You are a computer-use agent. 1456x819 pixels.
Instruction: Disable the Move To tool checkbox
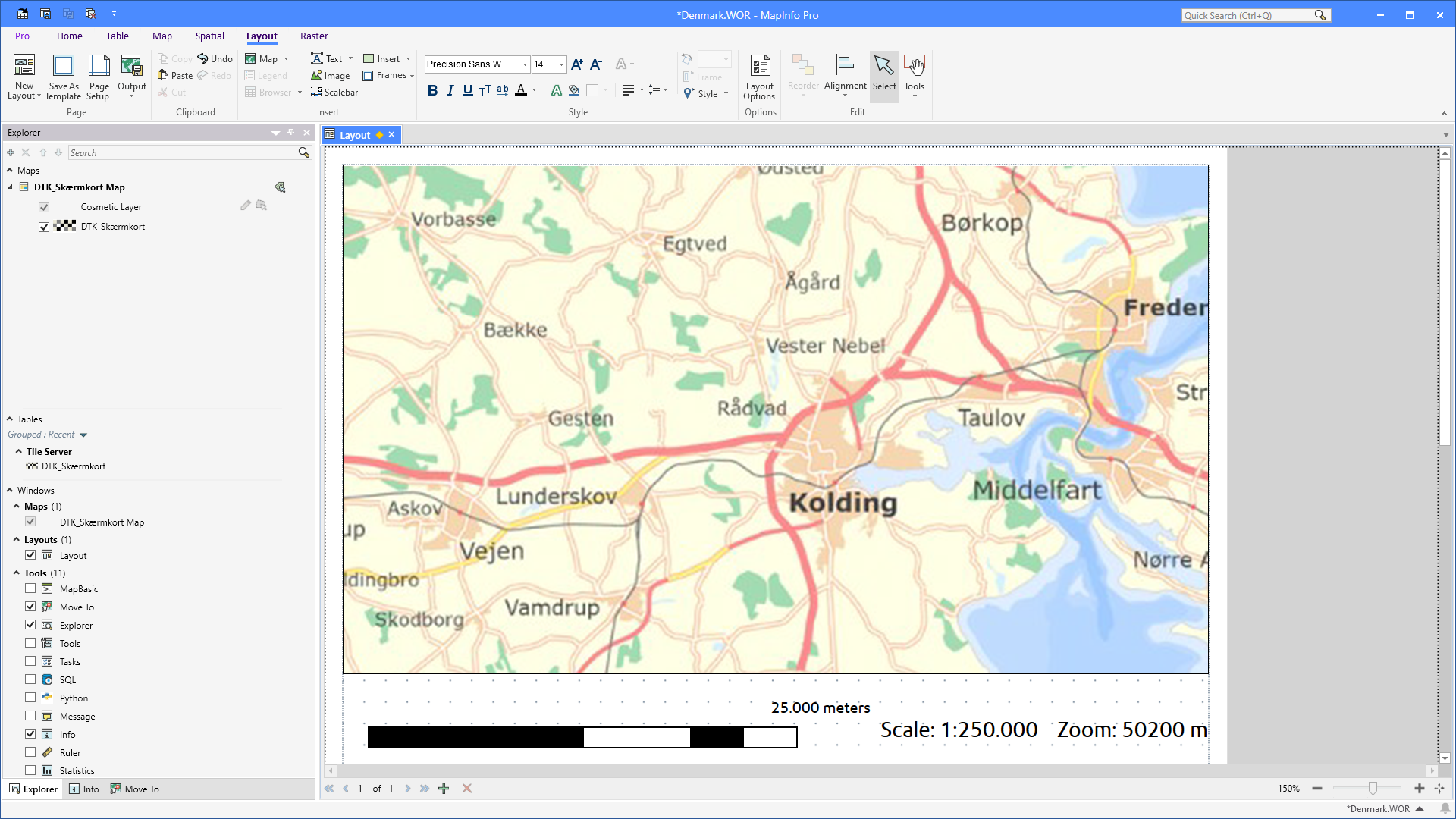tap(30, 606)
